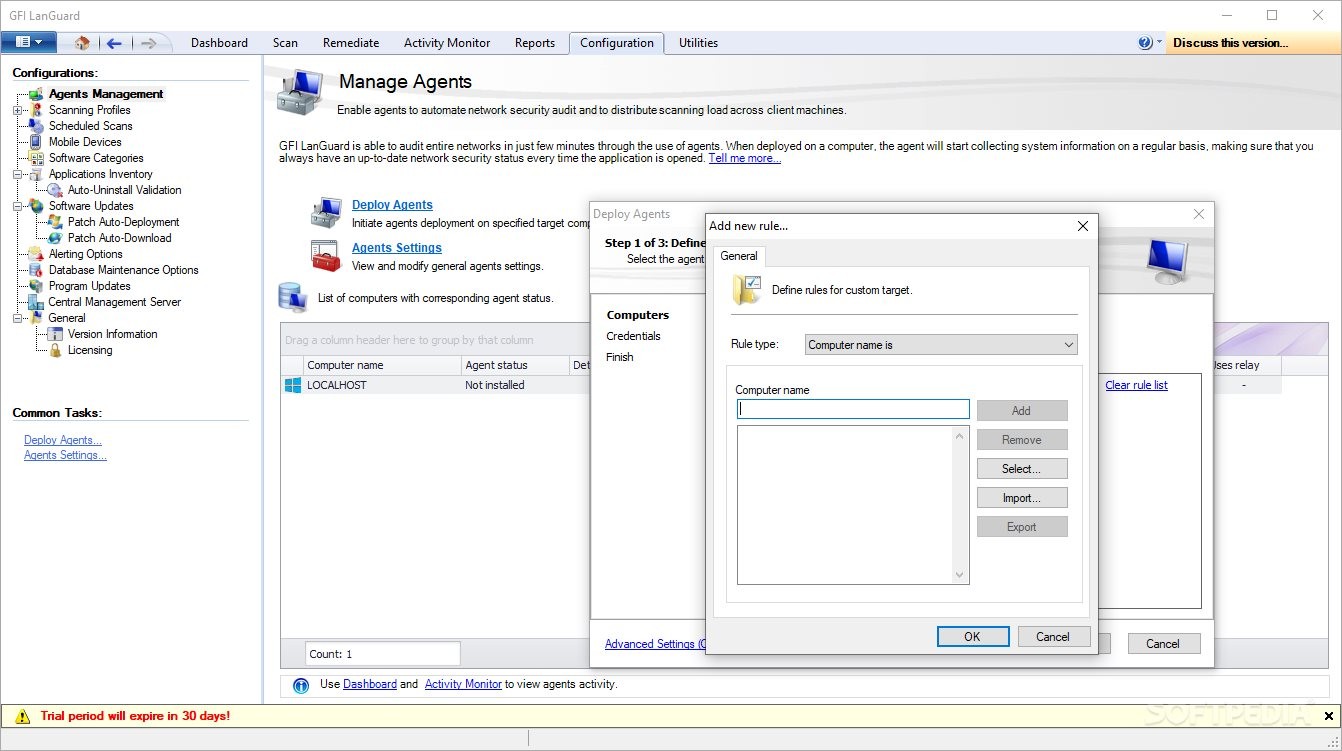Click the Licensing padlock icon
The height and width of the screenshot is (751, 1342).
55,350
